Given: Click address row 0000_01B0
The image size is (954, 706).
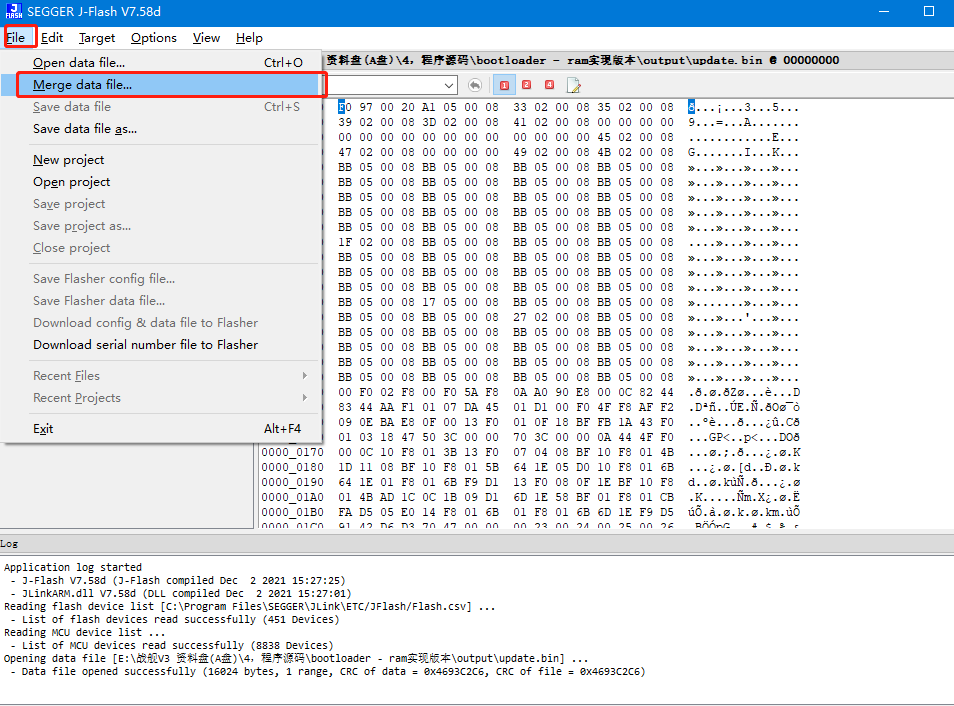Looking at the screenshot, I should point(293,512).
